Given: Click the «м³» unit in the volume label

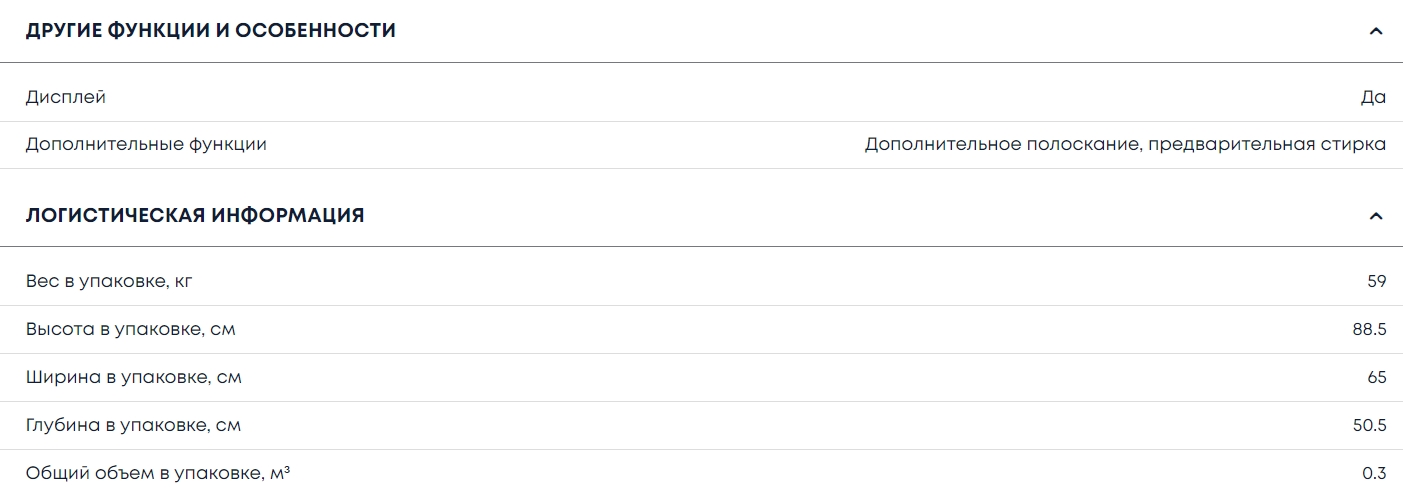Looking at the screenshot, I should (x=280, y=473).
